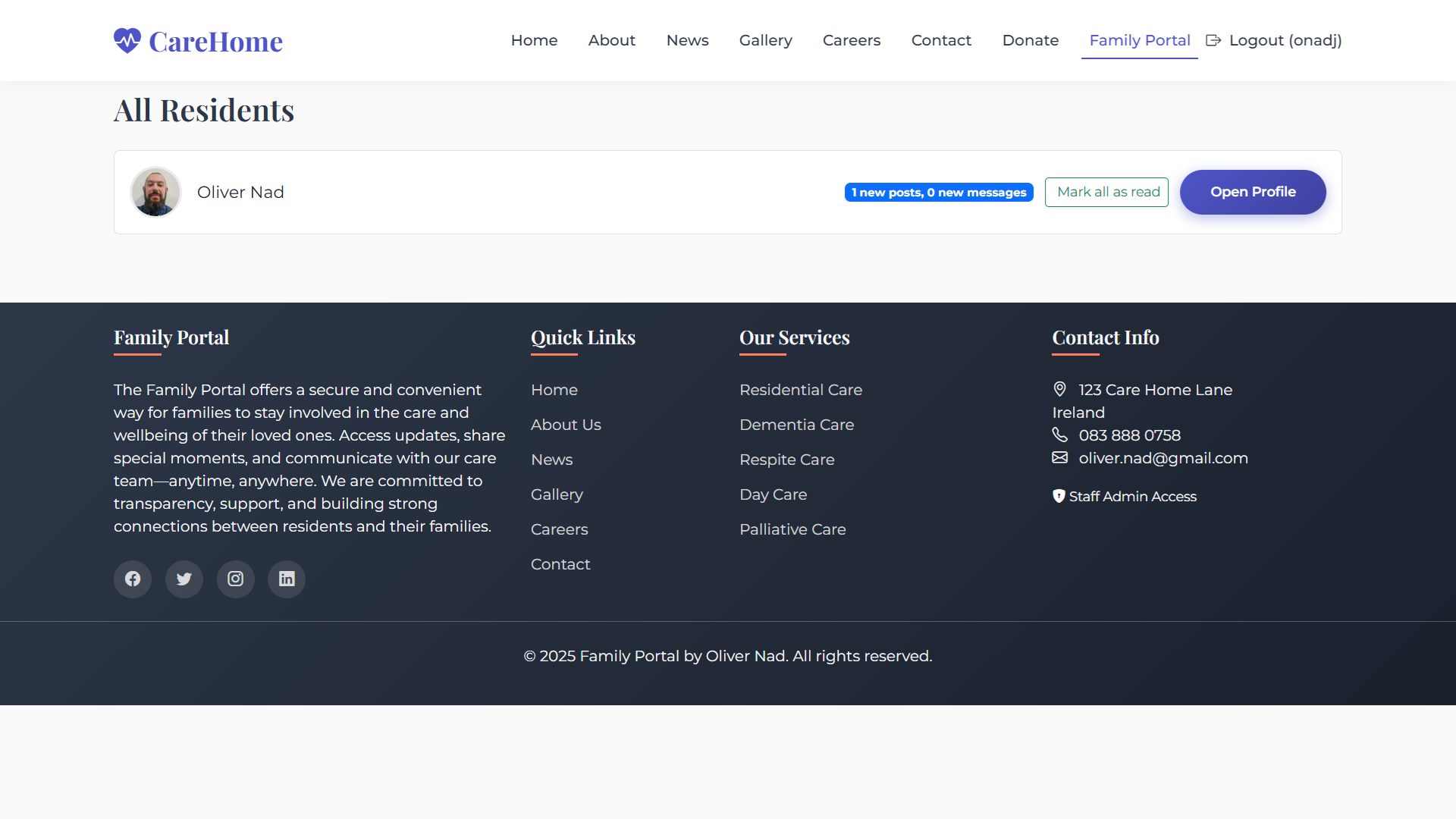Click the oliver.nad@gmail.com email link
This screenshot has height=819, width=1456.
pyautogui.click(x=1163, y=458)
